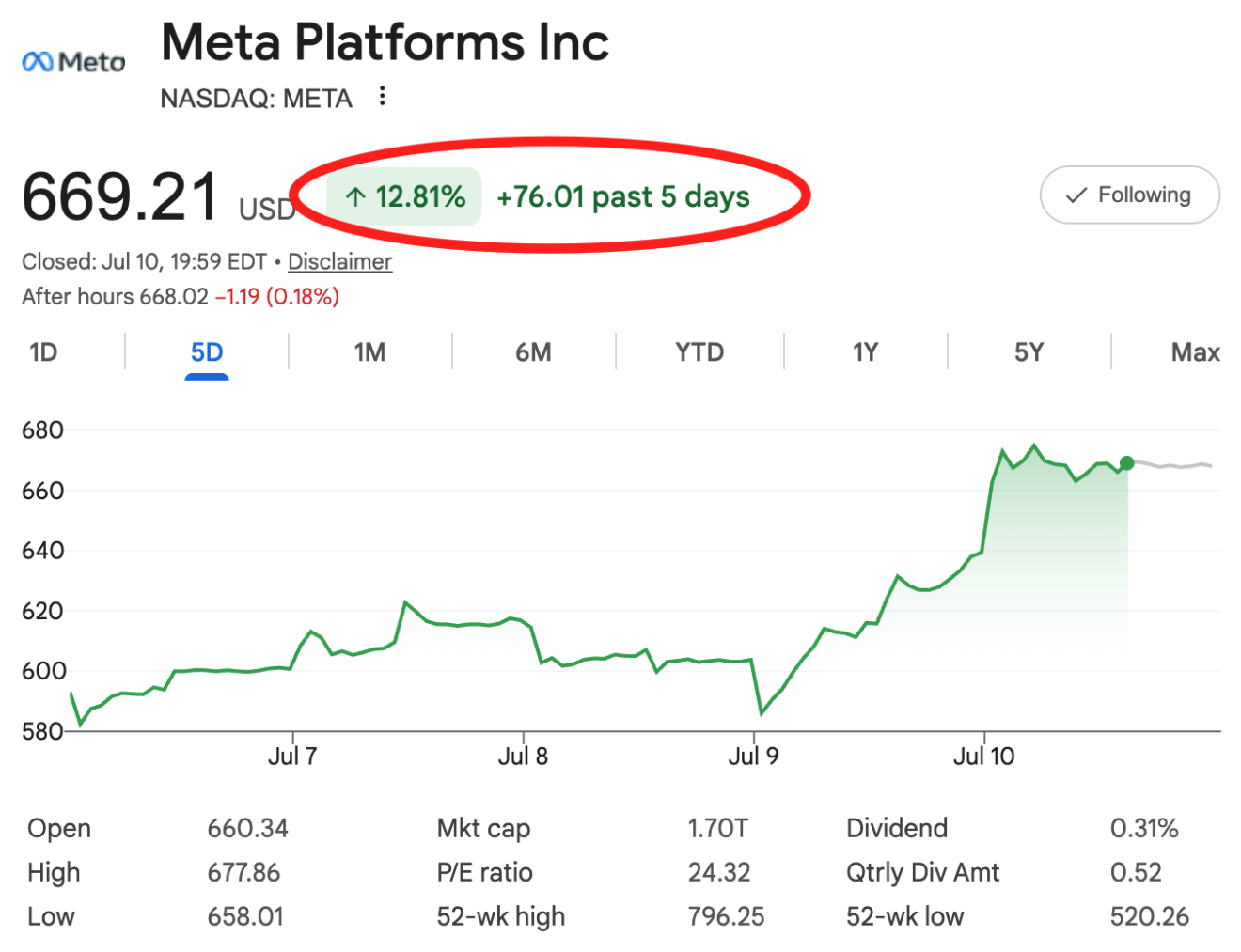
Task: Open the three-dot more options menu
Action: click(382, 96)
